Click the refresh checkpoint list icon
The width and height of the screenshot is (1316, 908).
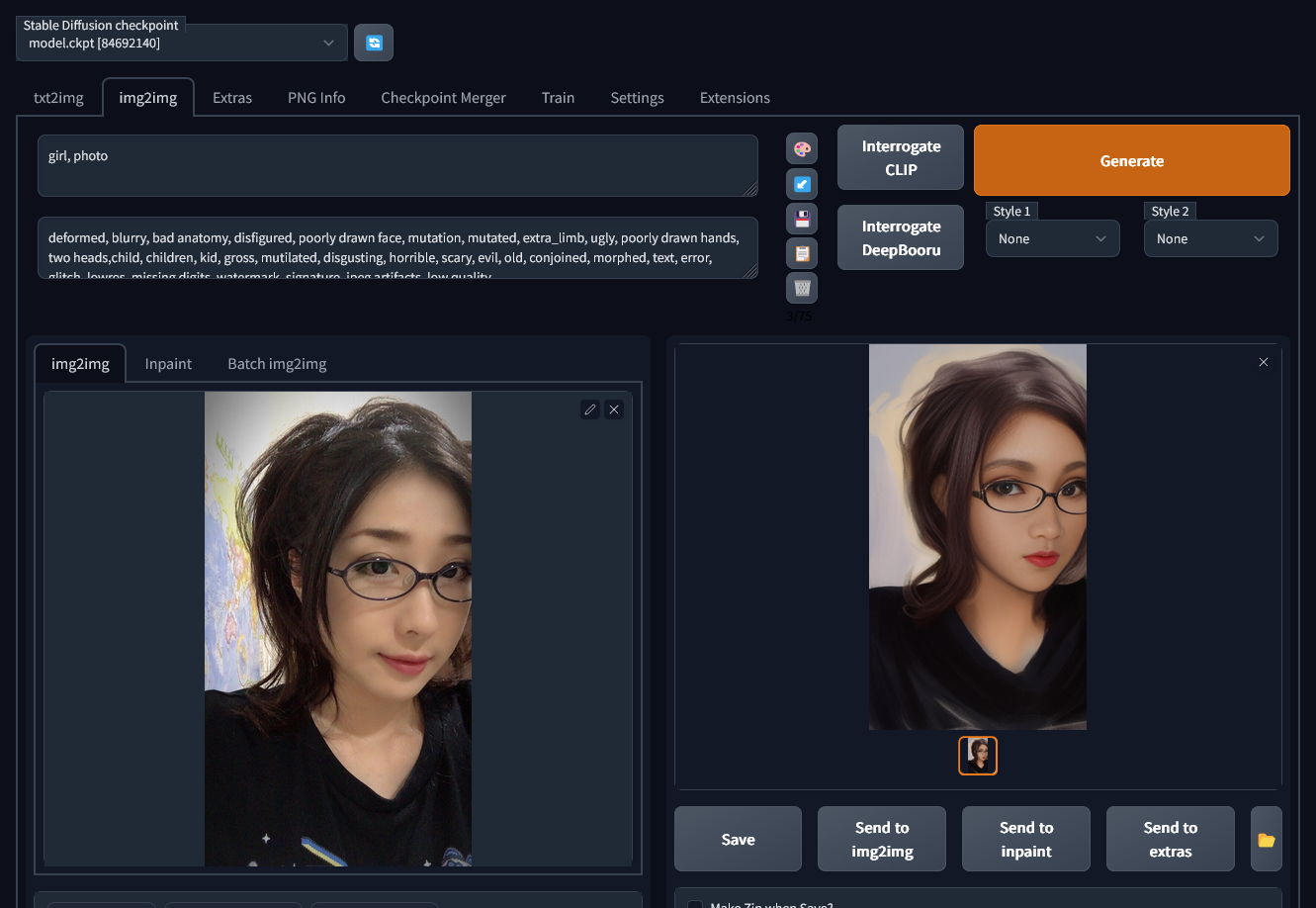tap(374, 43)
